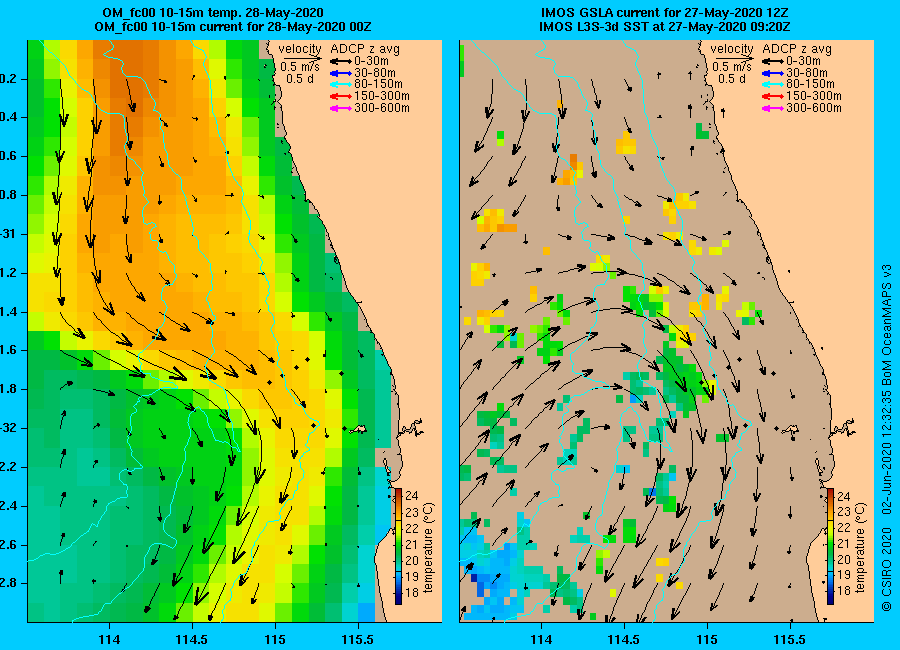This screenshot has width=900, height=650.
Task: Click longitude 114.5 label under right map
Action: 623,640
